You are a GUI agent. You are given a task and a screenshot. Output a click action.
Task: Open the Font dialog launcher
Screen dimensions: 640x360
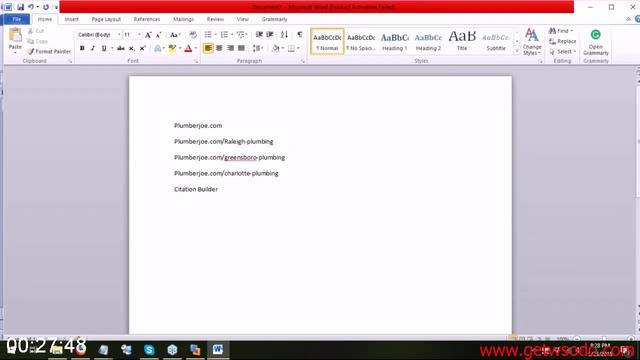[x=196, y=61]
